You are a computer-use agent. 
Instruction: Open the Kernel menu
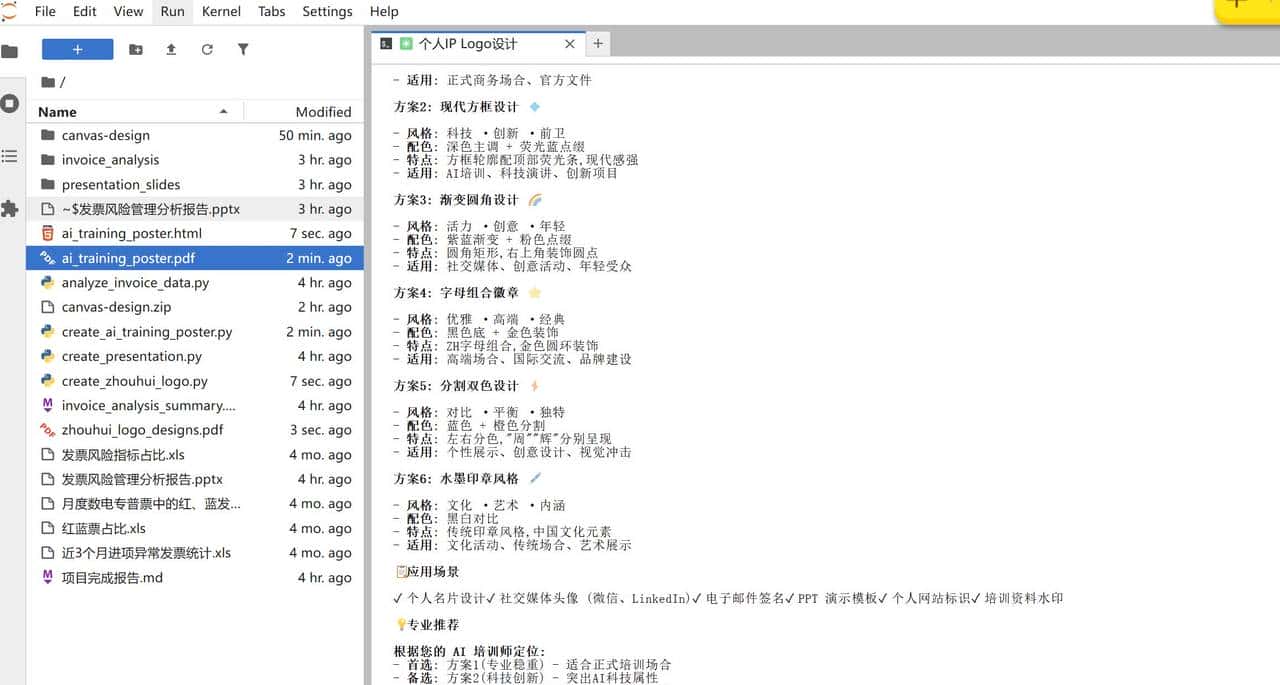[220, 11]
